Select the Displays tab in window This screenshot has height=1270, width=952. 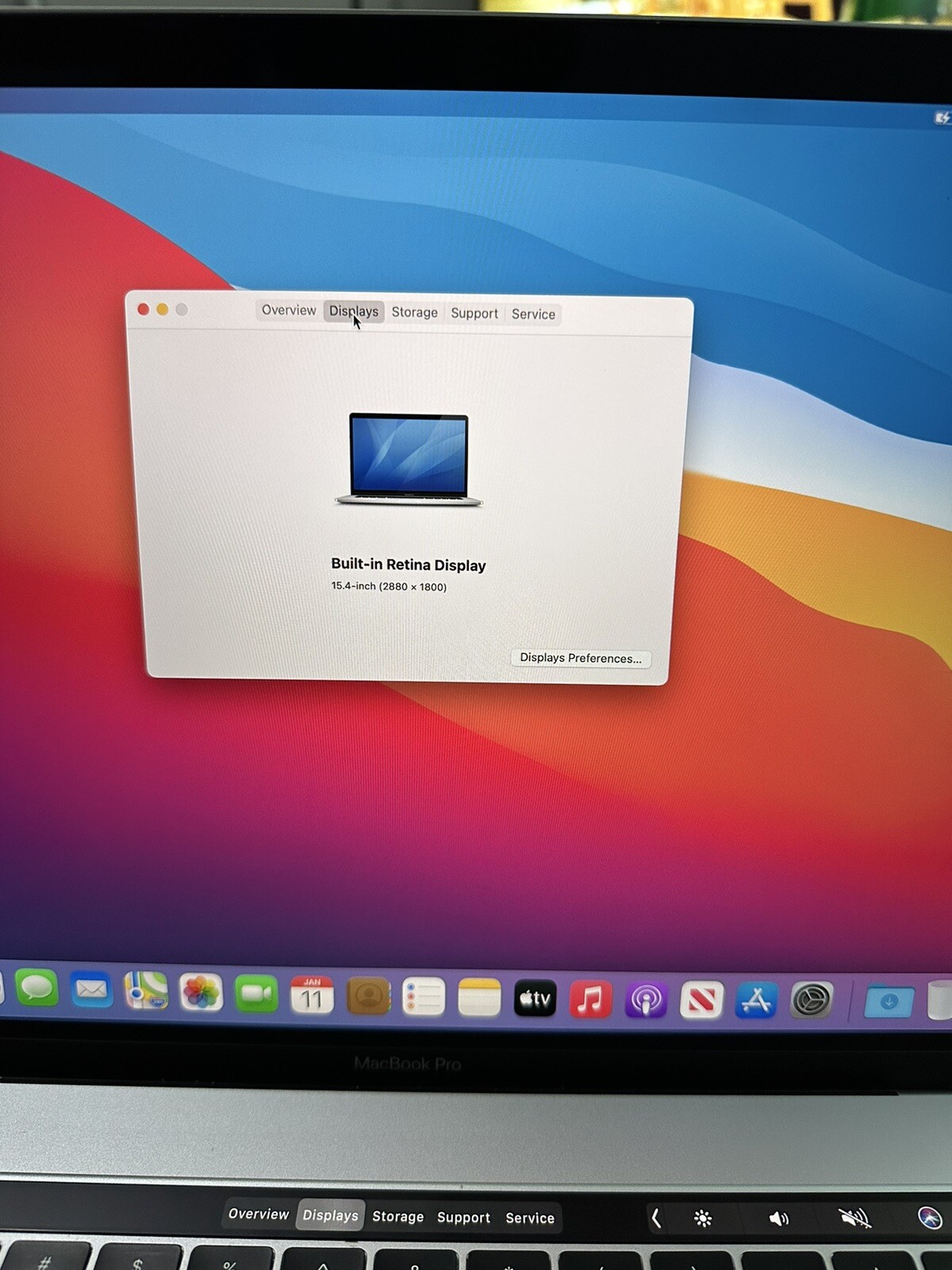tap(354, 311)
